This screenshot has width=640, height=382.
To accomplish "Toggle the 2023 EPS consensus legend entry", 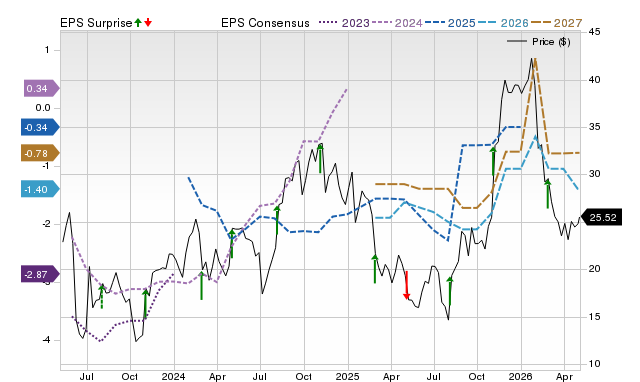I will [344, 23].
